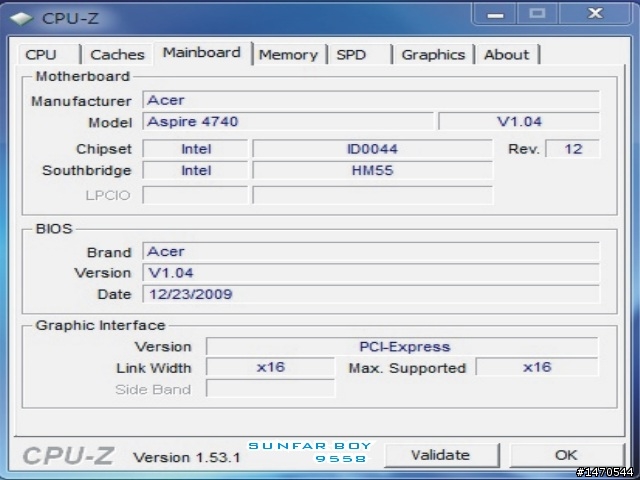This screenshot has width=640, height=480.
Task: Click the empty Side Band field
Action: [271, 388]
